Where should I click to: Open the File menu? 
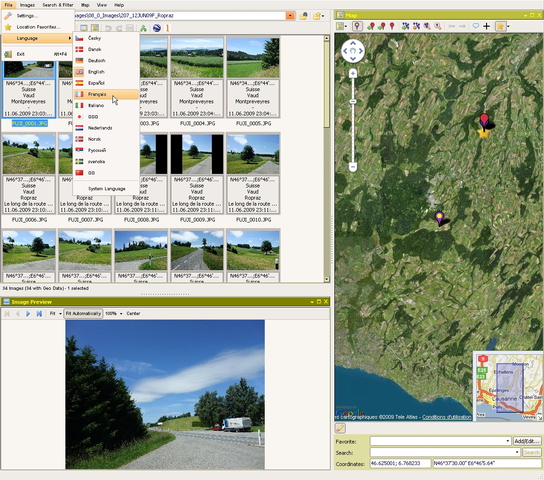tap(8, 5)
